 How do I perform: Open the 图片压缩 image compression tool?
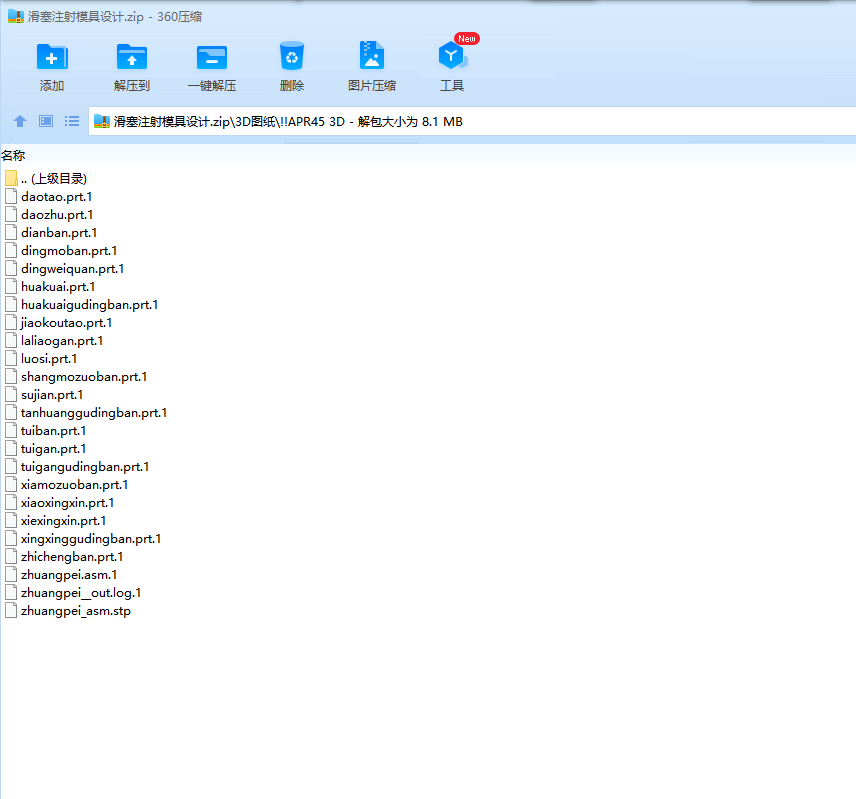[372, 56]
